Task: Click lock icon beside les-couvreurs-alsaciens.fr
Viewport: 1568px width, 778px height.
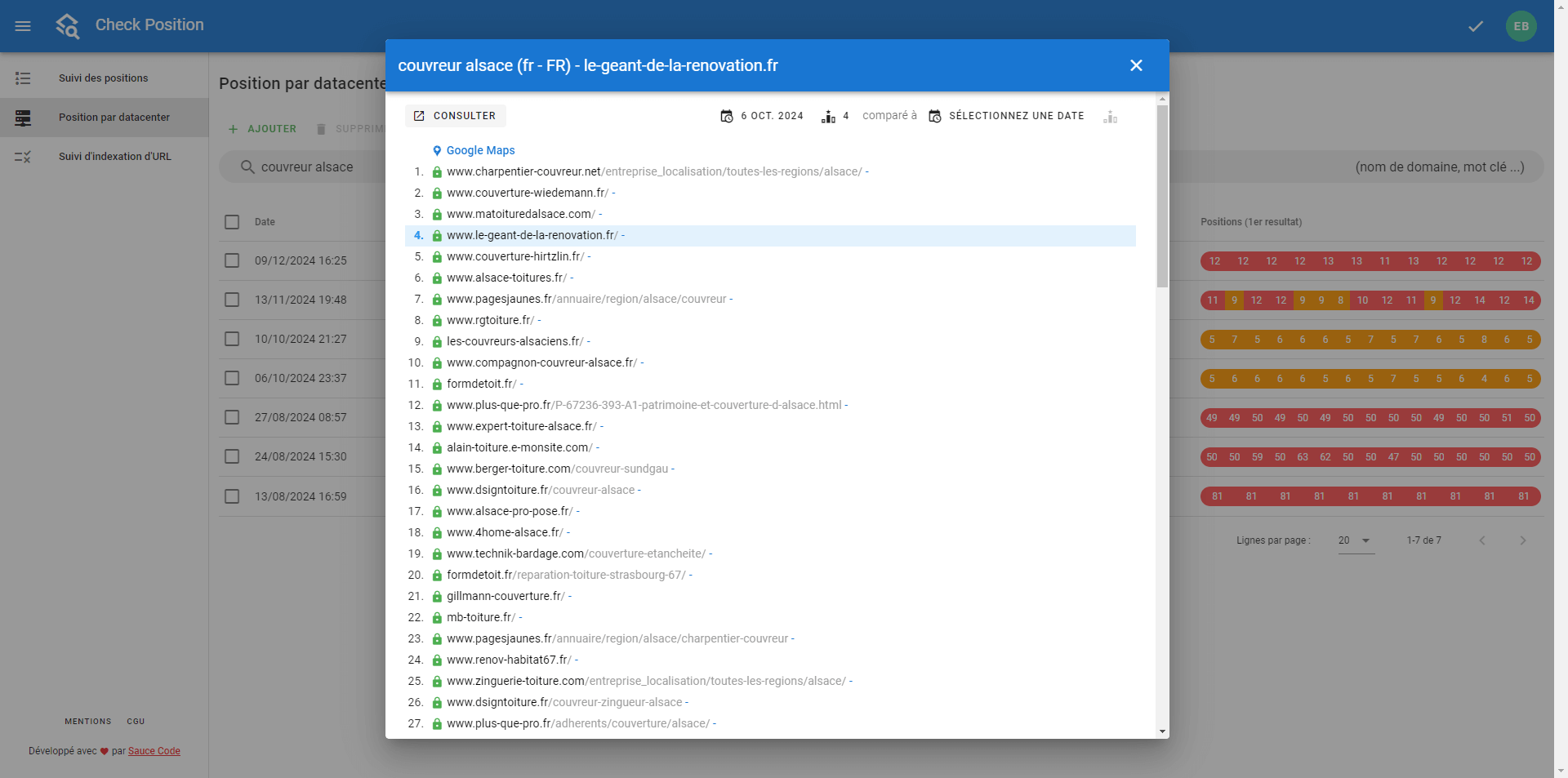Action: point(437,341)
